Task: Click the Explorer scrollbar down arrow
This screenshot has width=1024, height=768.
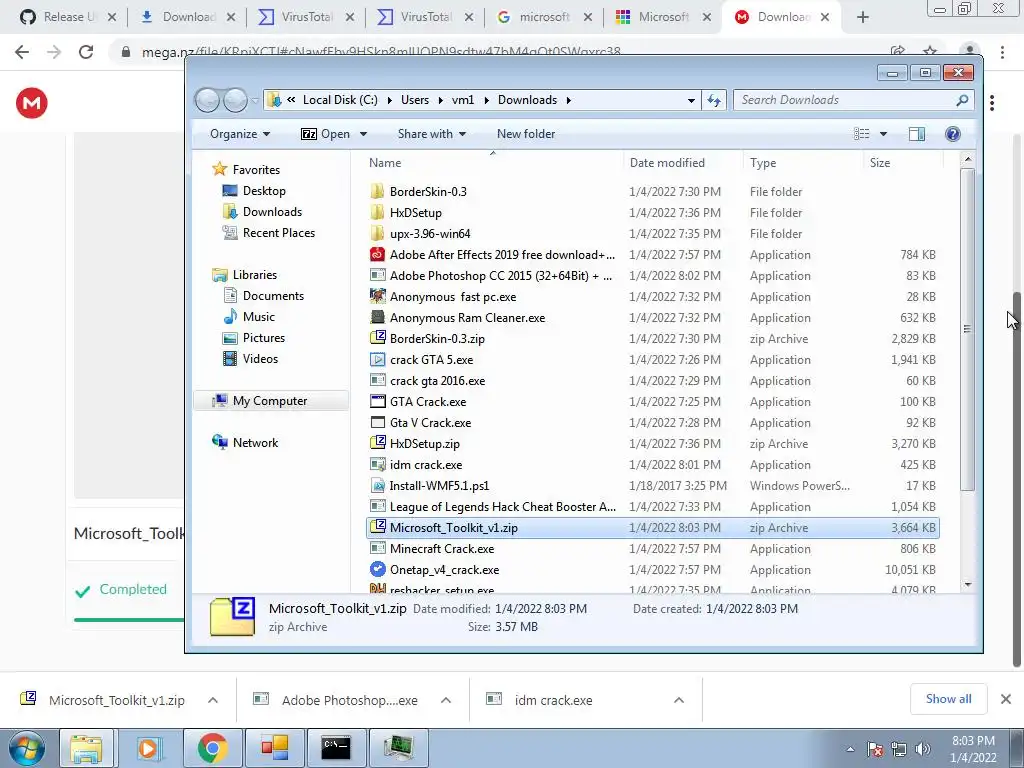Action: 967,585
